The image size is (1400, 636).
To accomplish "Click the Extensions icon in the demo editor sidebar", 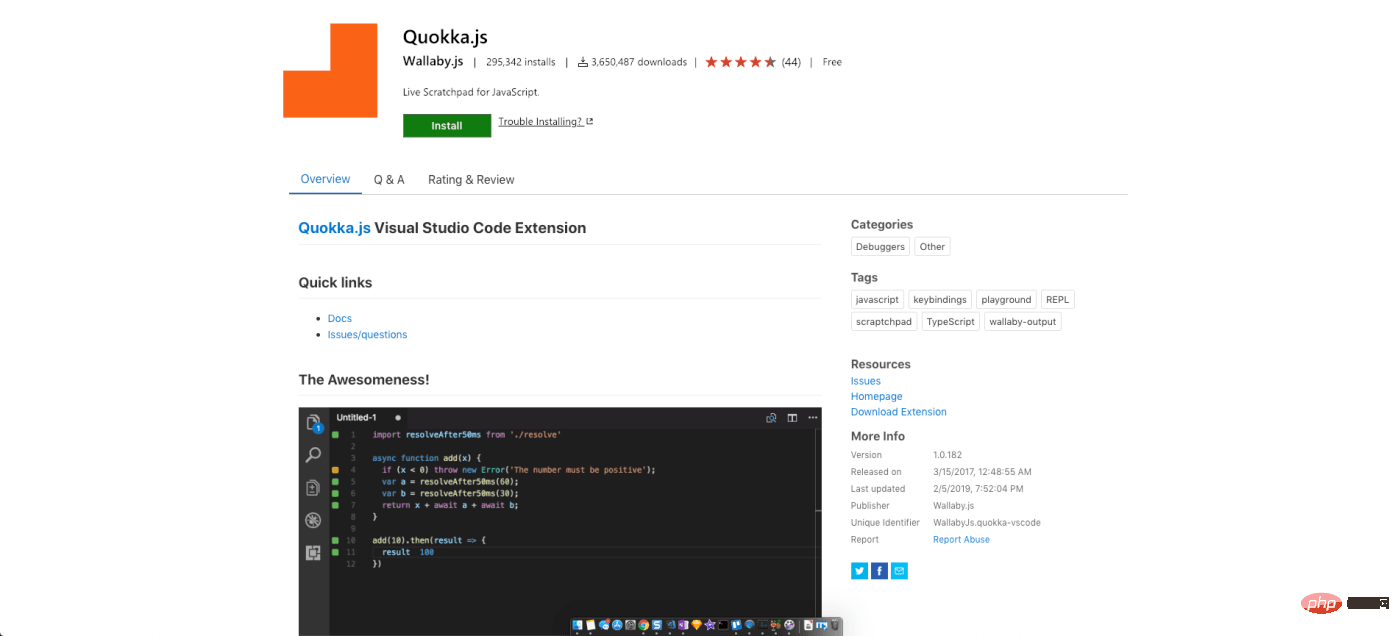I will [313, 552].
